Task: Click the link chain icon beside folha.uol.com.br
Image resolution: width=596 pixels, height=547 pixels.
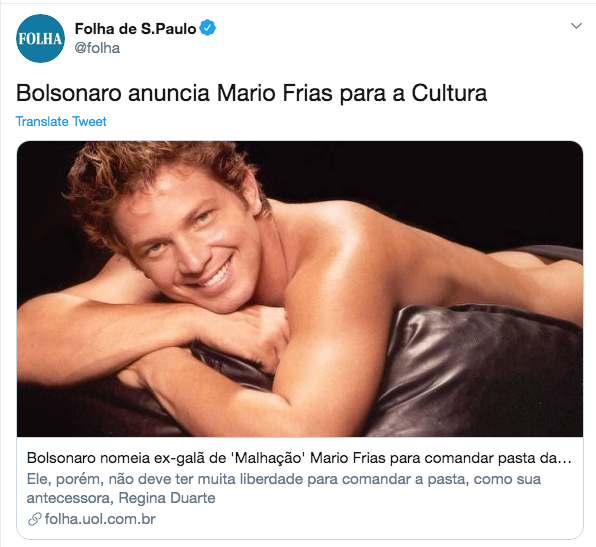Action: point(34,519)
